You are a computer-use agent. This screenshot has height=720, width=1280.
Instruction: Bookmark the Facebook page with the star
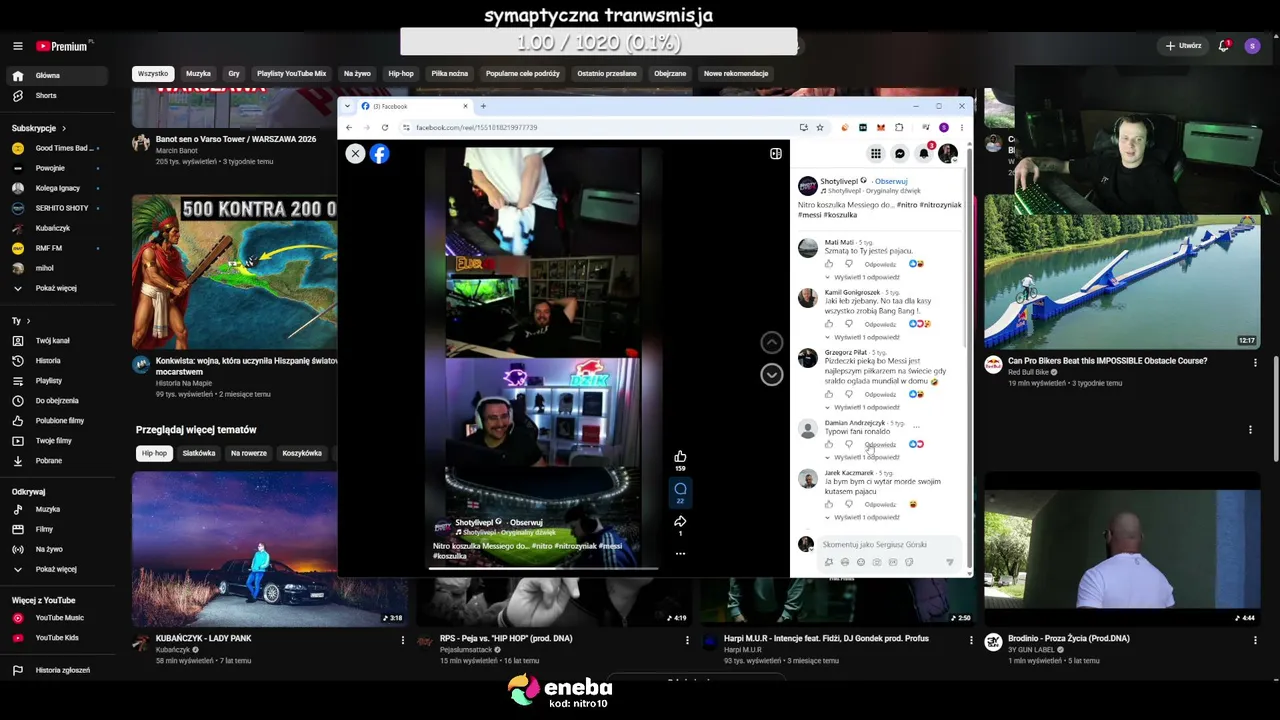[820, 127]
